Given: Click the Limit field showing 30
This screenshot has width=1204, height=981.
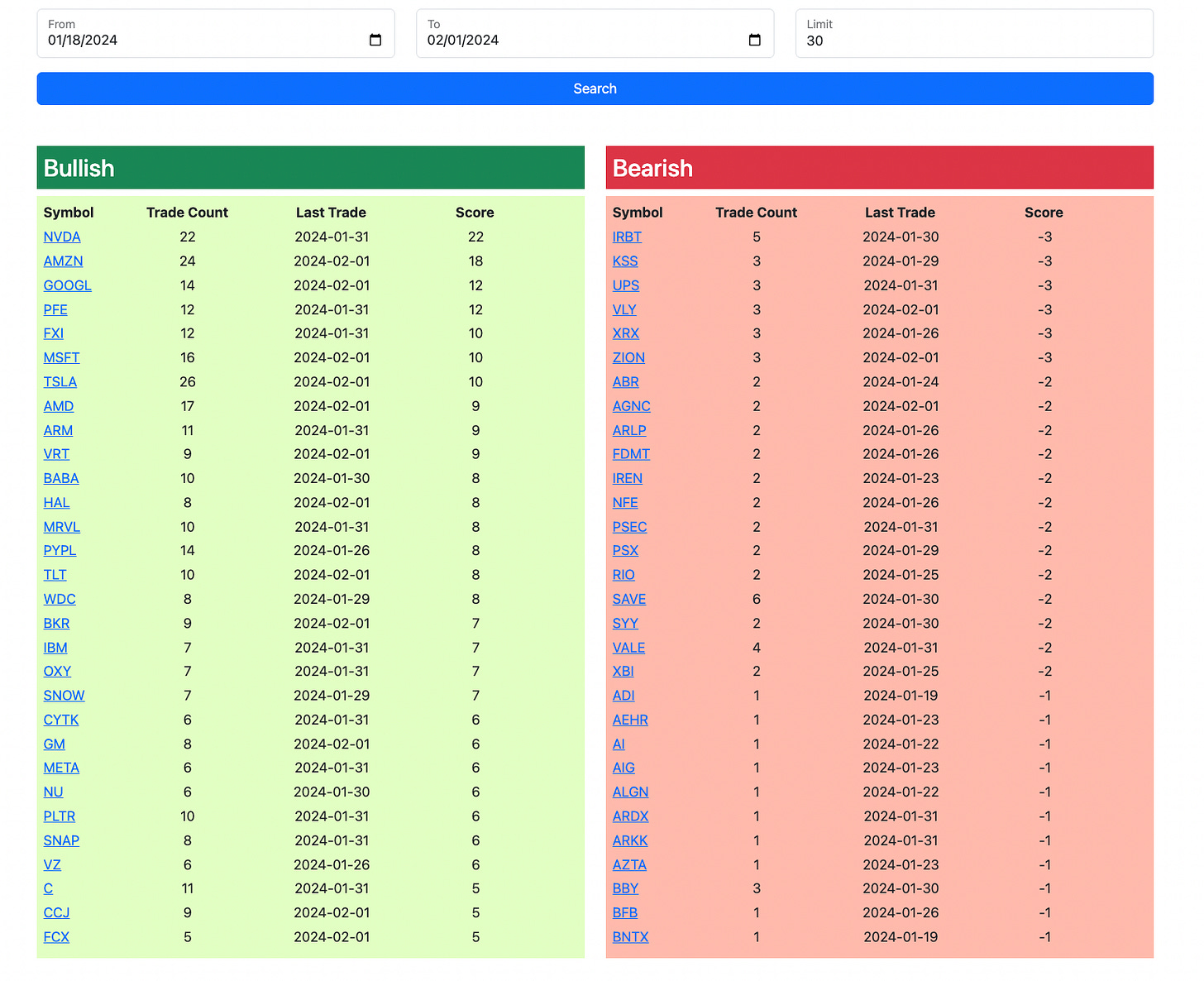Looking at the screenshot, I should pos(974,34).
